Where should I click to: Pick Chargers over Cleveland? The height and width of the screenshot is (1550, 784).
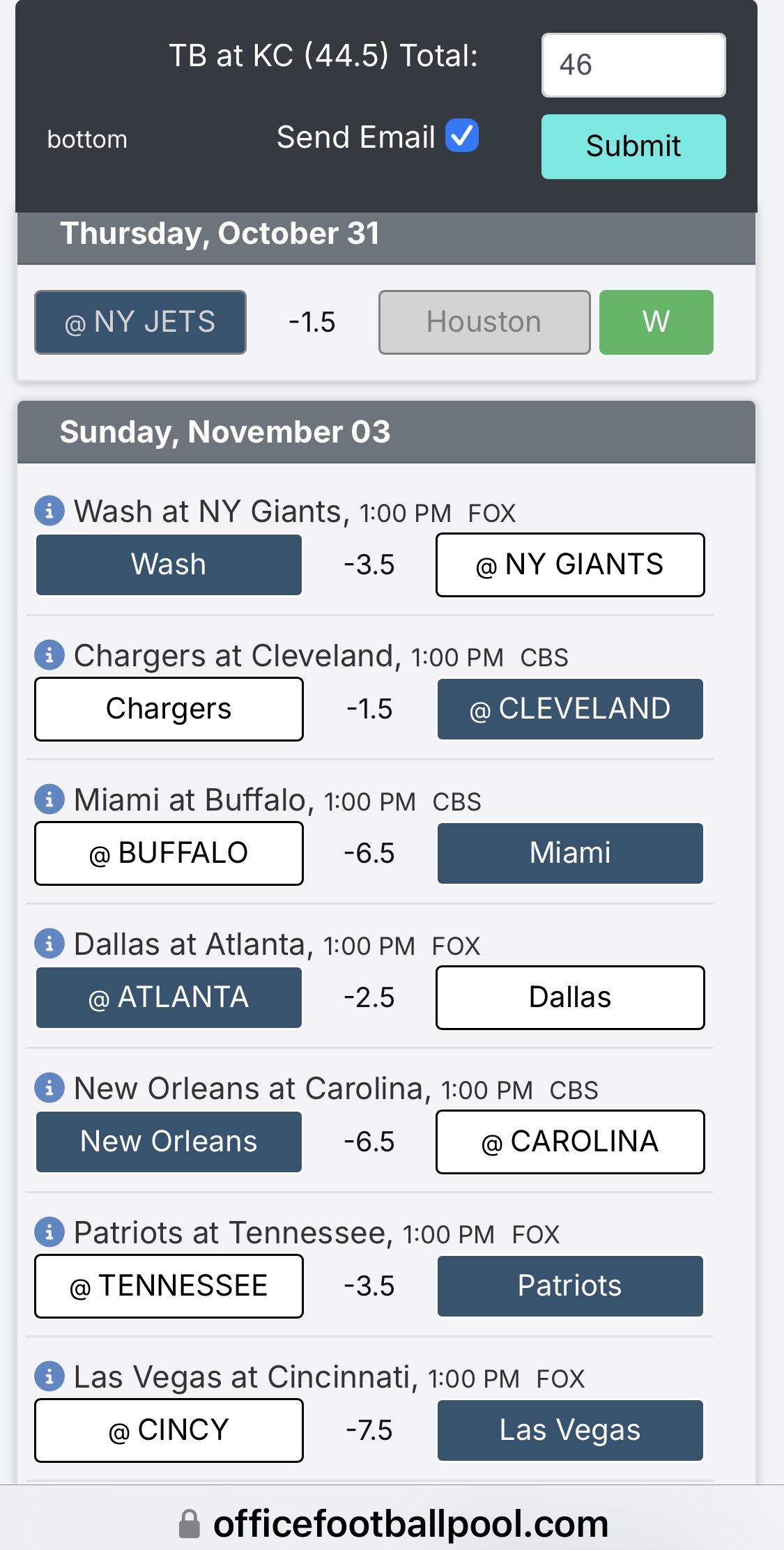pyautogui.click(x=169, y=709)
